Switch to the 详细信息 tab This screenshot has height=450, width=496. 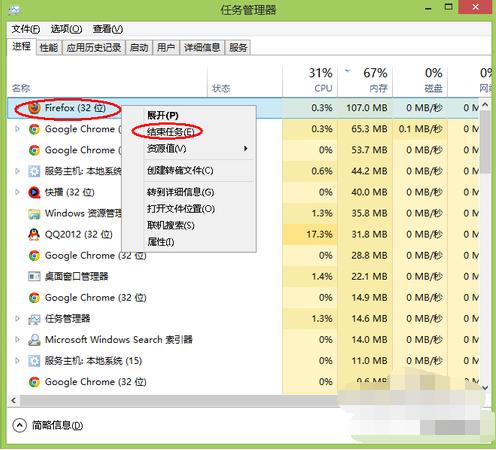pyautogui.click(x=202, y=48)
